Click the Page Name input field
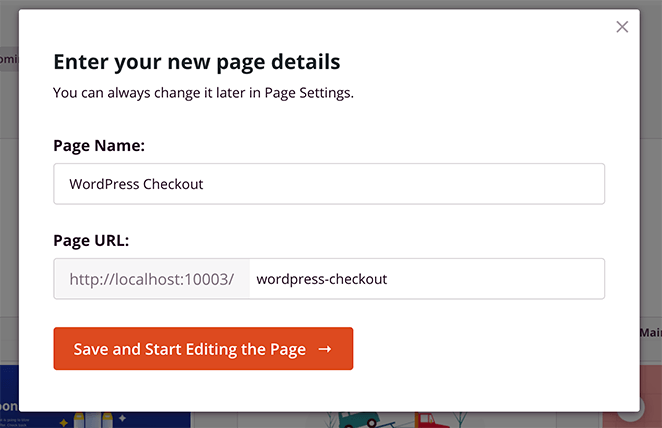662x428 pixels. pyautogui.click(x=329, y=184)
